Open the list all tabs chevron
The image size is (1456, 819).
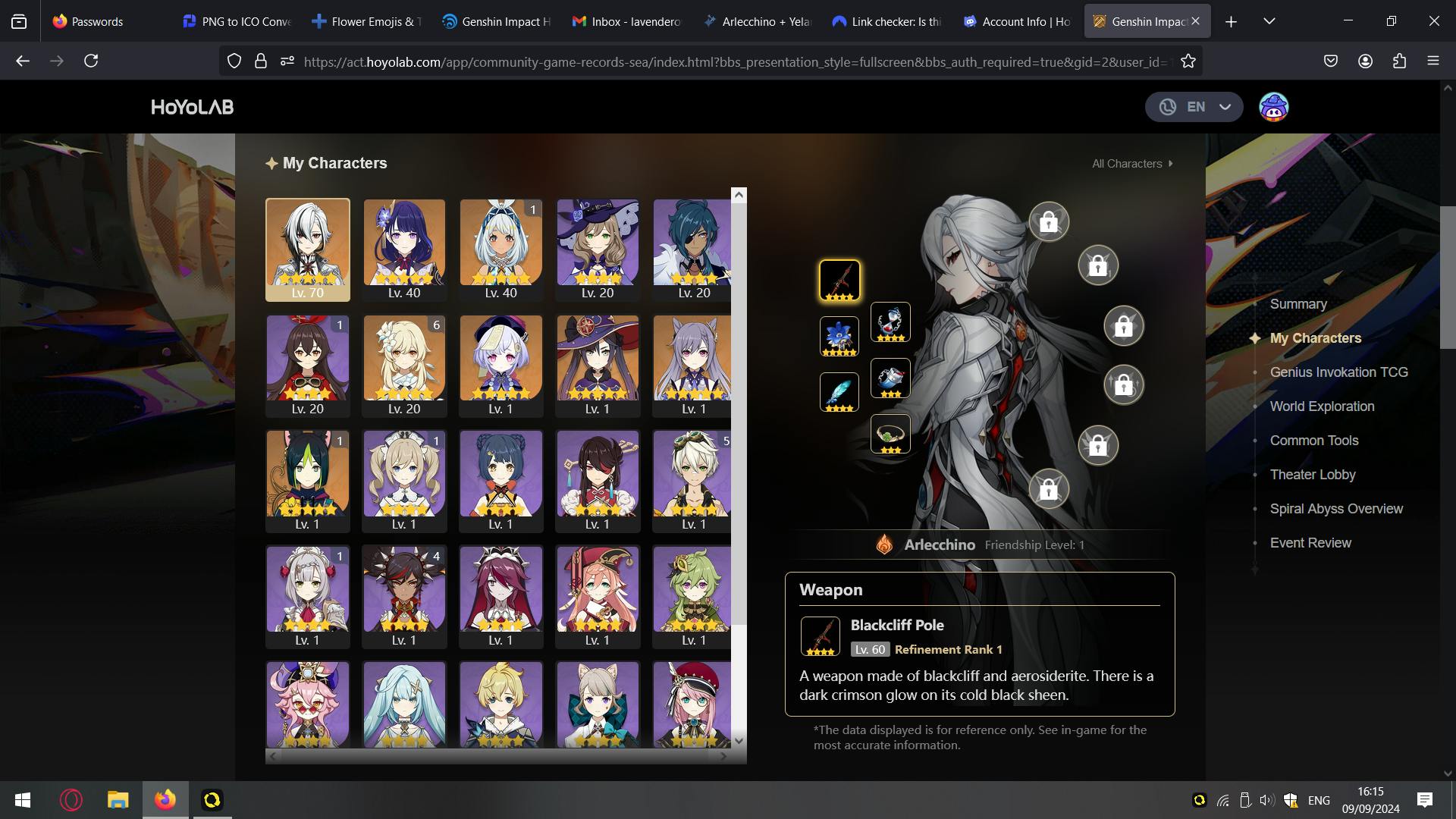point(1269,21)
